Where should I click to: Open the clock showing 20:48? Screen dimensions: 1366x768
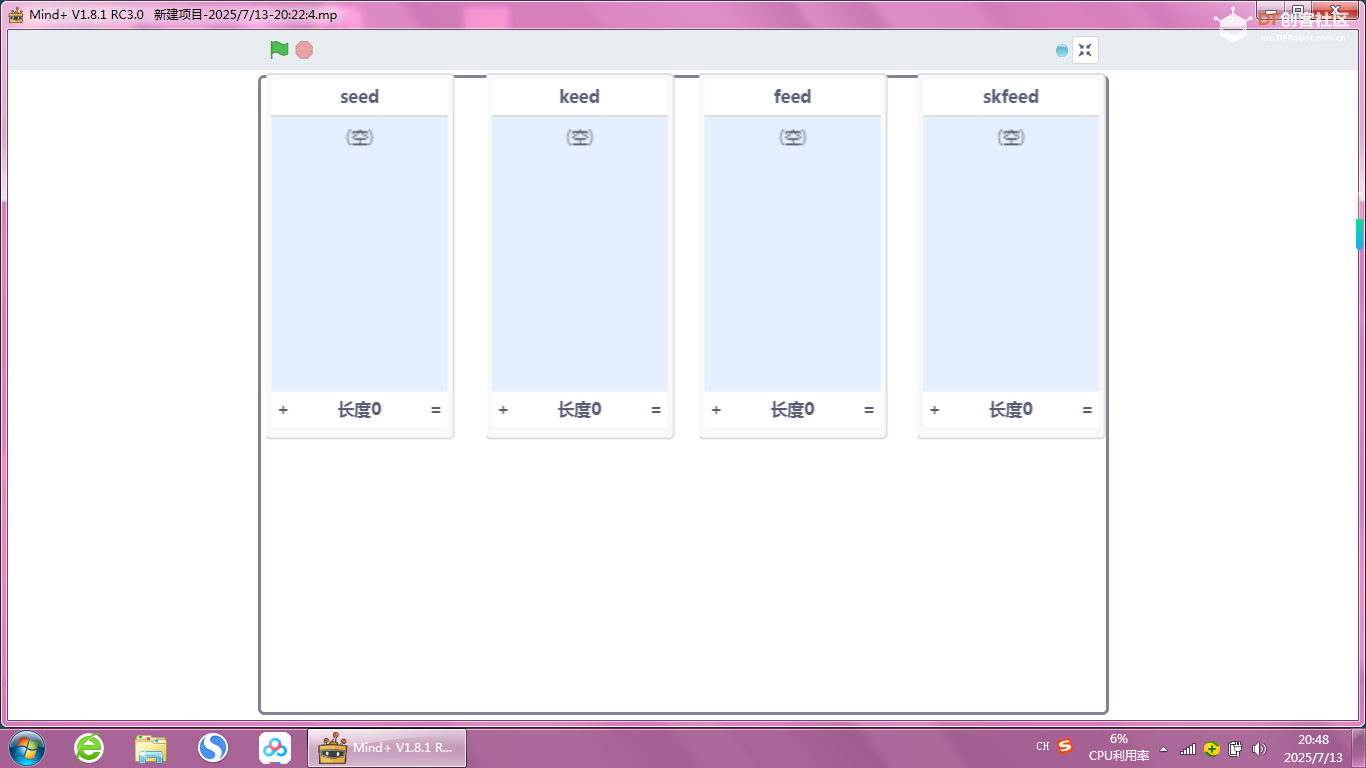point(1313,747)
